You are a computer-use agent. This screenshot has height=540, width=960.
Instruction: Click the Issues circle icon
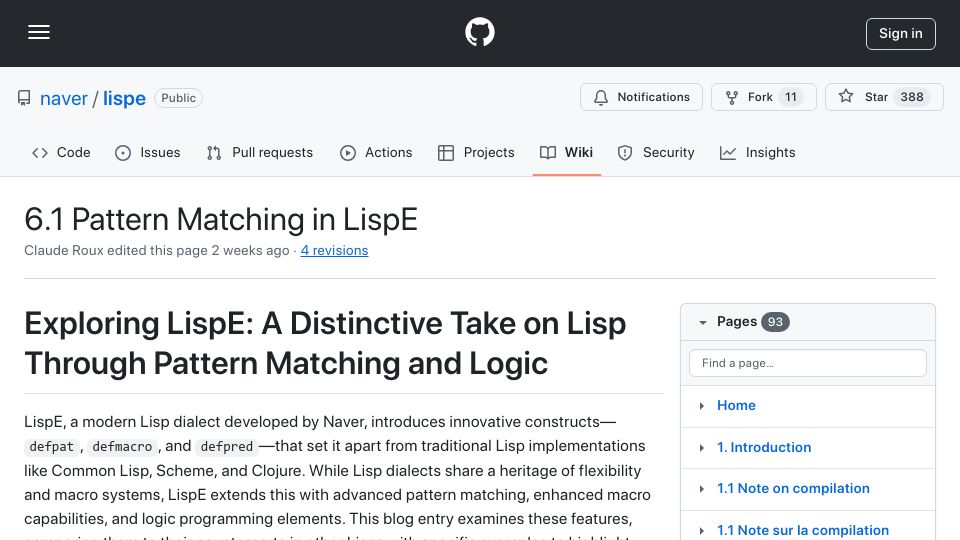(122, 153)
